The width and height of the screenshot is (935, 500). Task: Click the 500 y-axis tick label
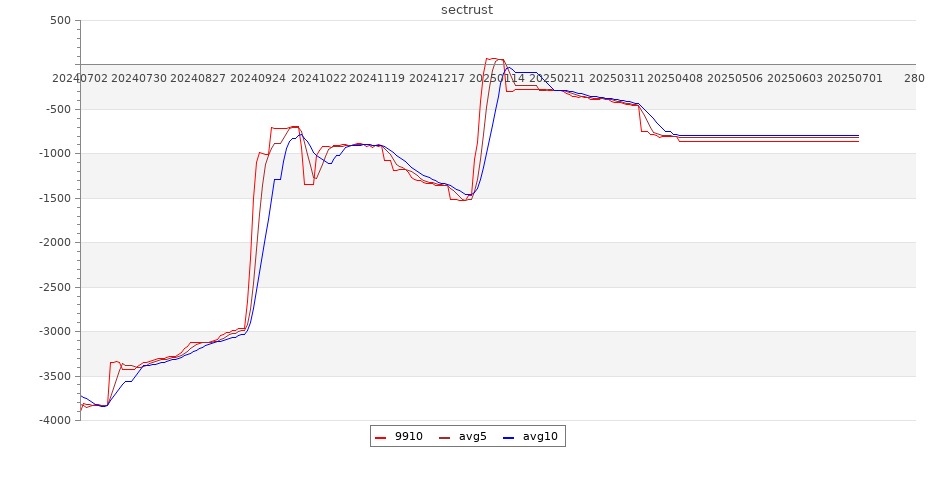60,20
